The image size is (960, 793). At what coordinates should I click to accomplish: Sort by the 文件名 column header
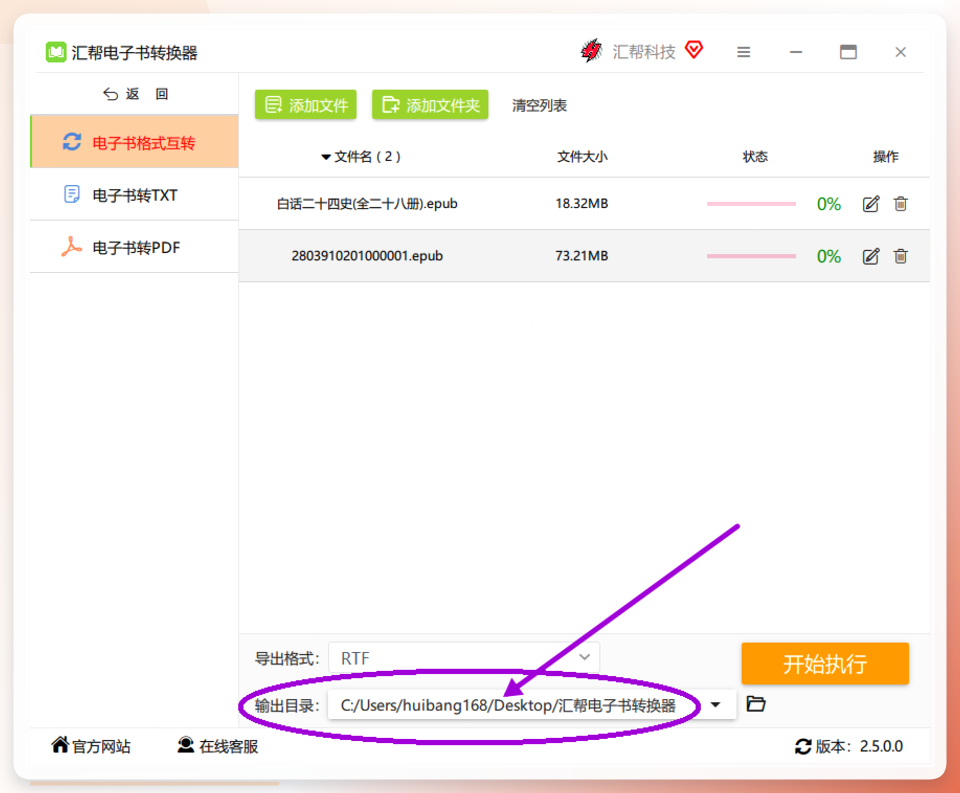[361, 157]
